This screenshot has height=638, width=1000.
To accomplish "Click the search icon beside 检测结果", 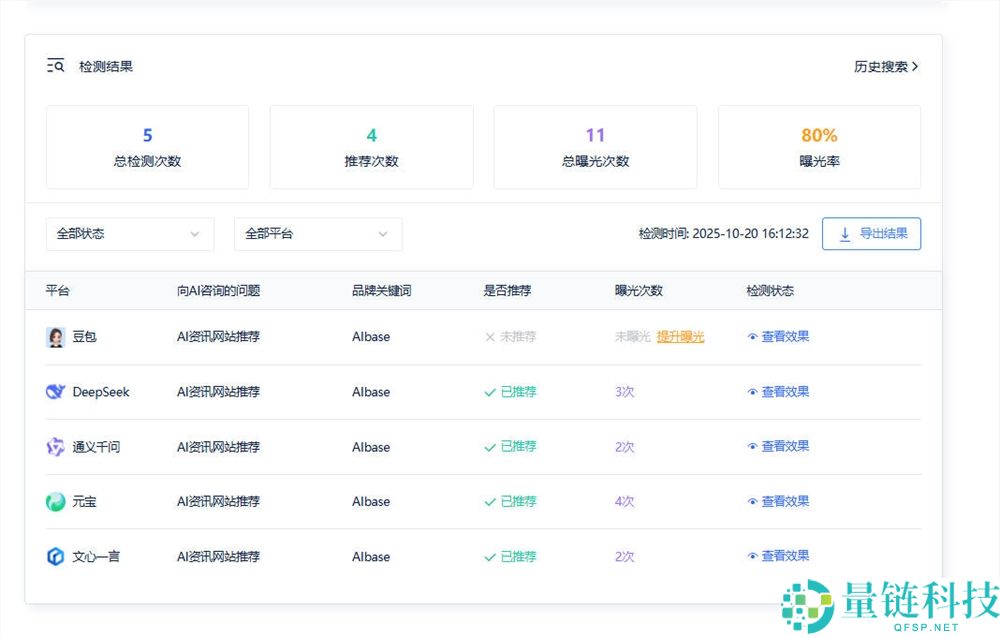I will coord(55,64).
